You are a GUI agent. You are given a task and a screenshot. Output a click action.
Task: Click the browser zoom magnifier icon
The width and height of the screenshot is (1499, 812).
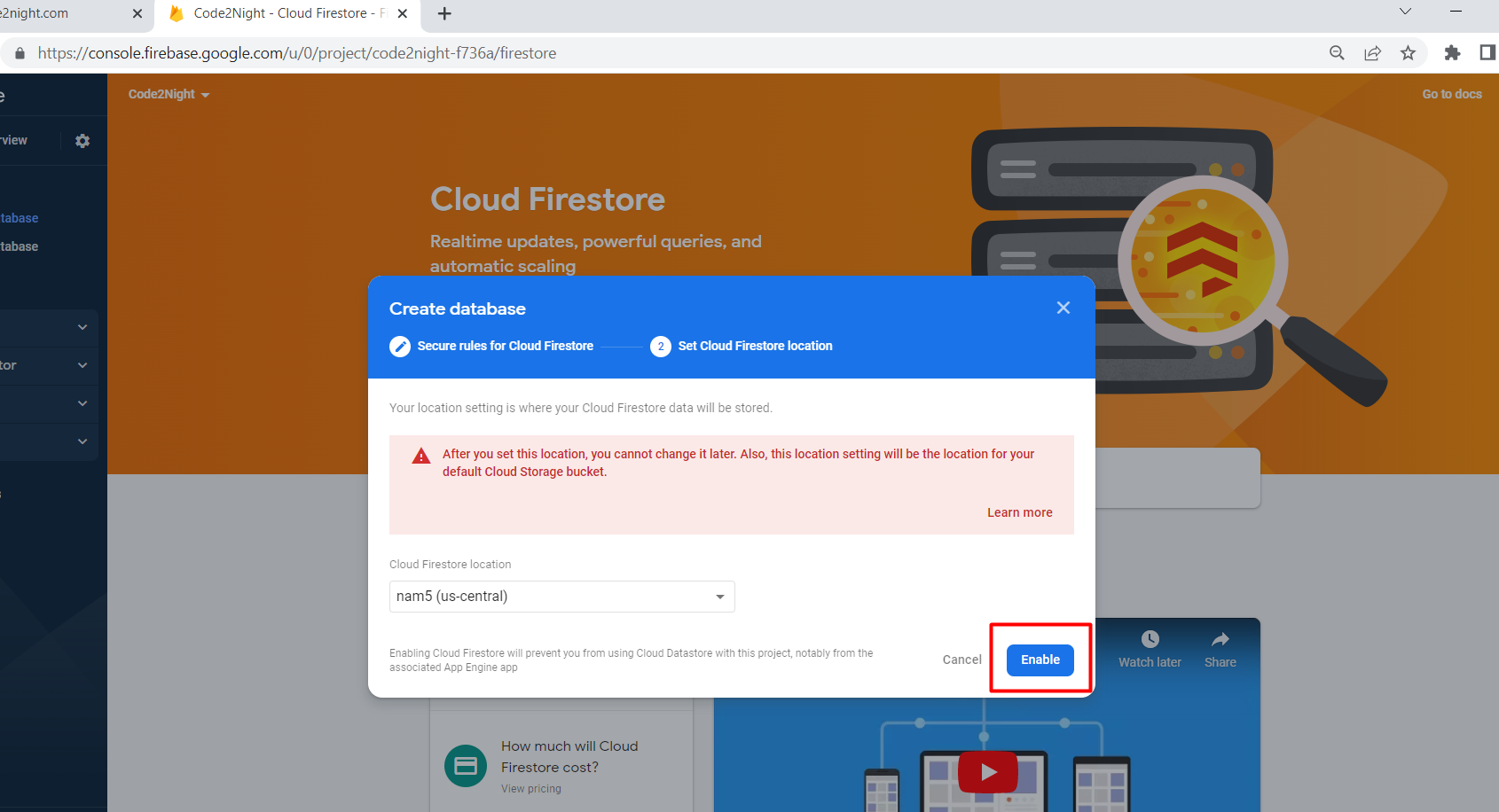(x=1337, y=53)
